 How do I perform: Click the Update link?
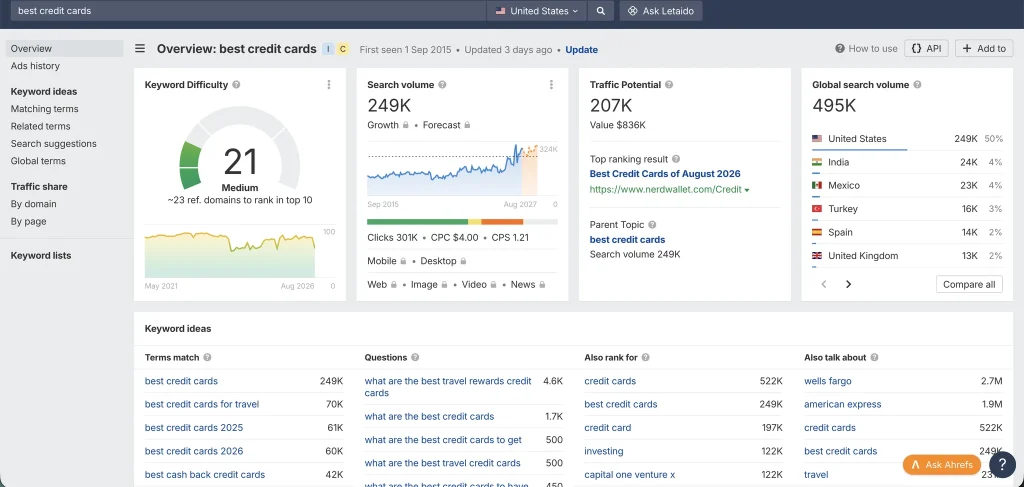[x=581, y=50]
